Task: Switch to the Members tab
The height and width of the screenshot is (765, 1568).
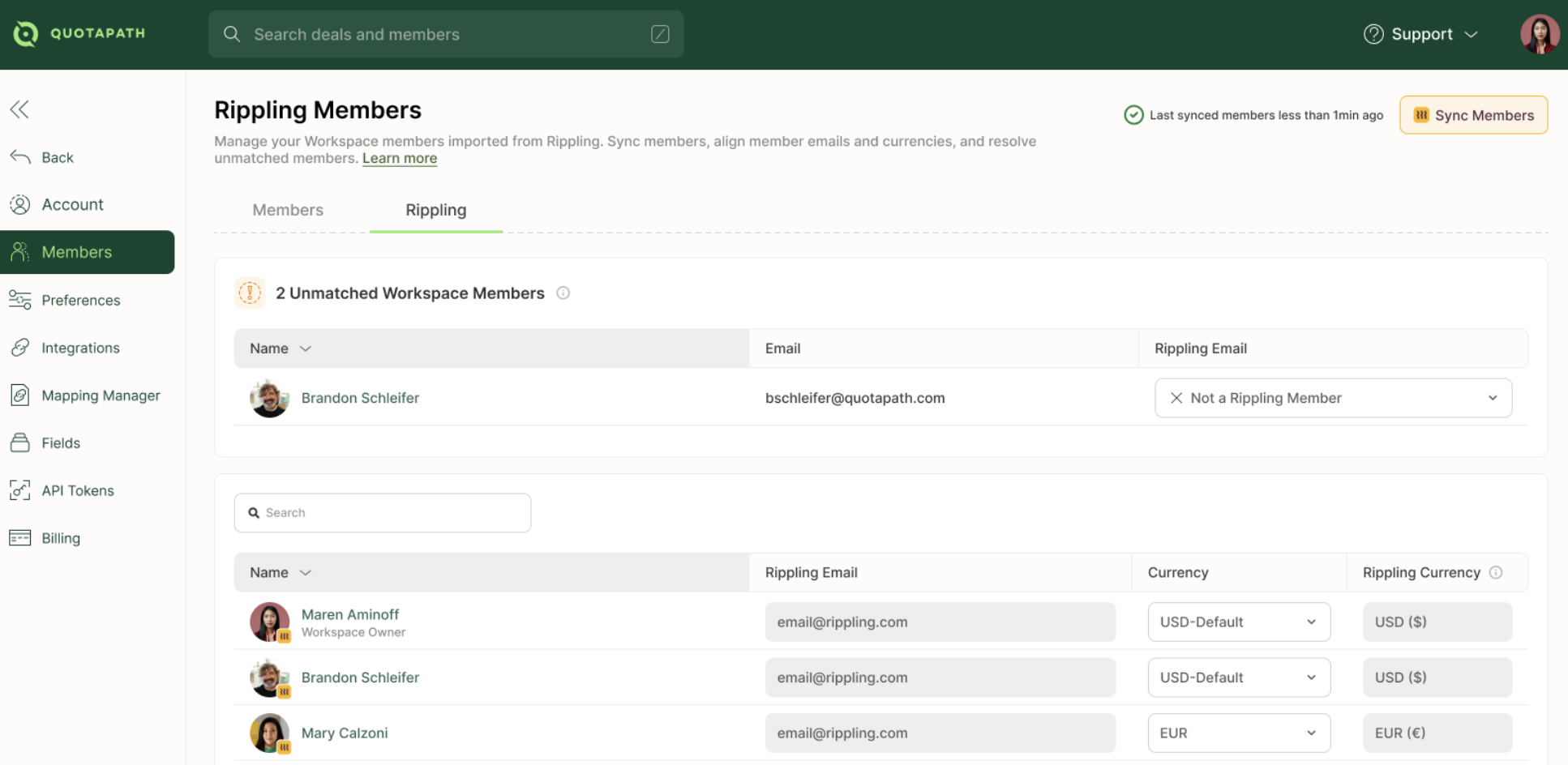Action: click(288, 210)
